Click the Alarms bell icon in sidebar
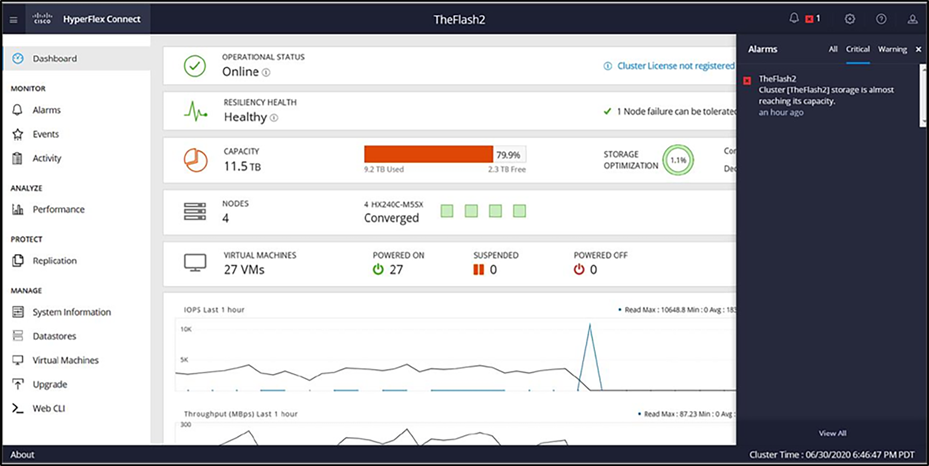The image size is (929, 466). [x=18, y=110]
